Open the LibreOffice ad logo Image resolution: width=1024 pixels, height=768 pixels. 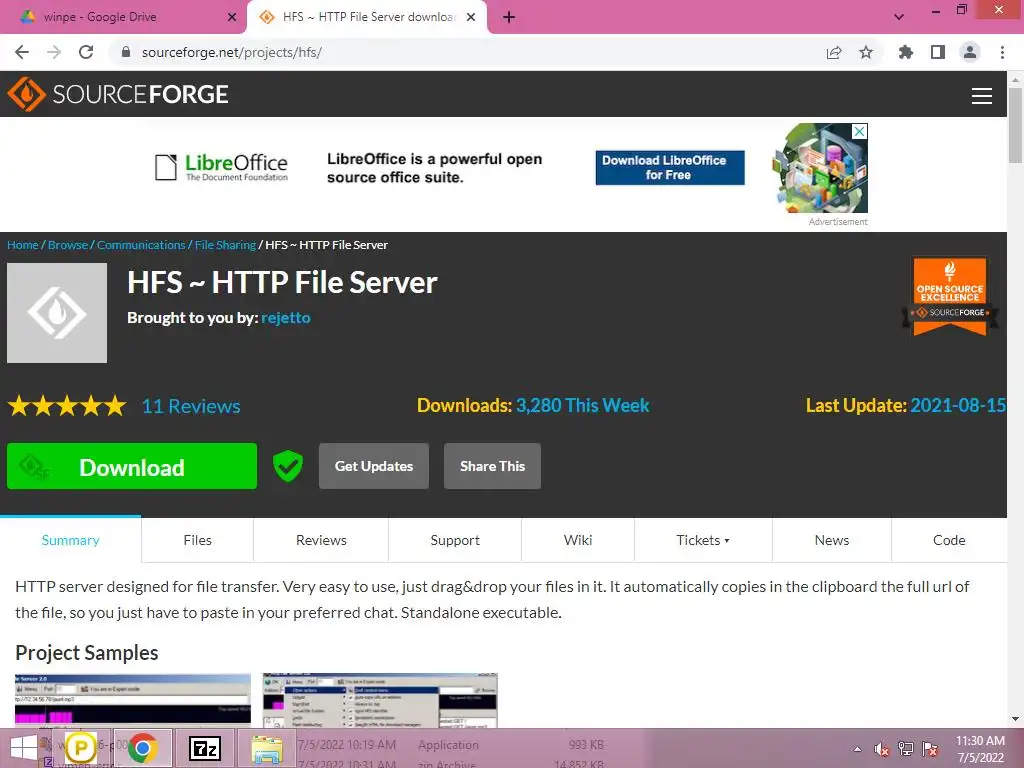pos(221,167)
